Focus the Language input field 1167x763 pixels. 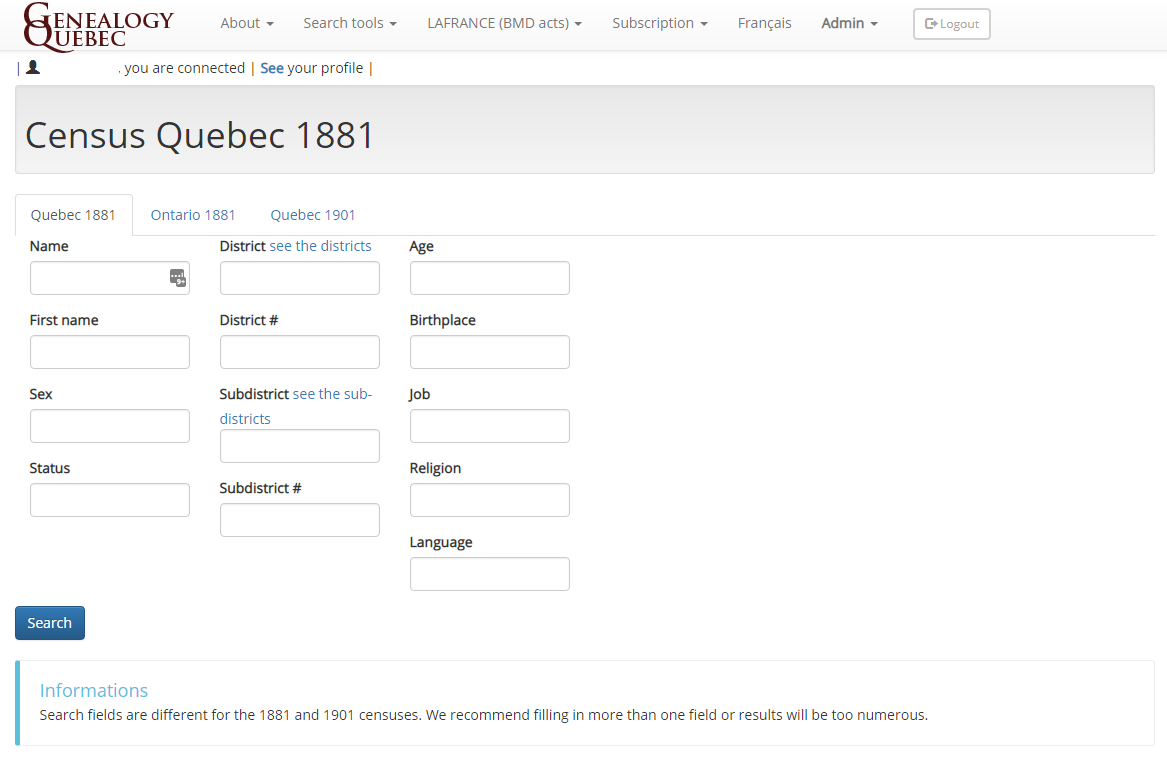[x=490, y=574]
